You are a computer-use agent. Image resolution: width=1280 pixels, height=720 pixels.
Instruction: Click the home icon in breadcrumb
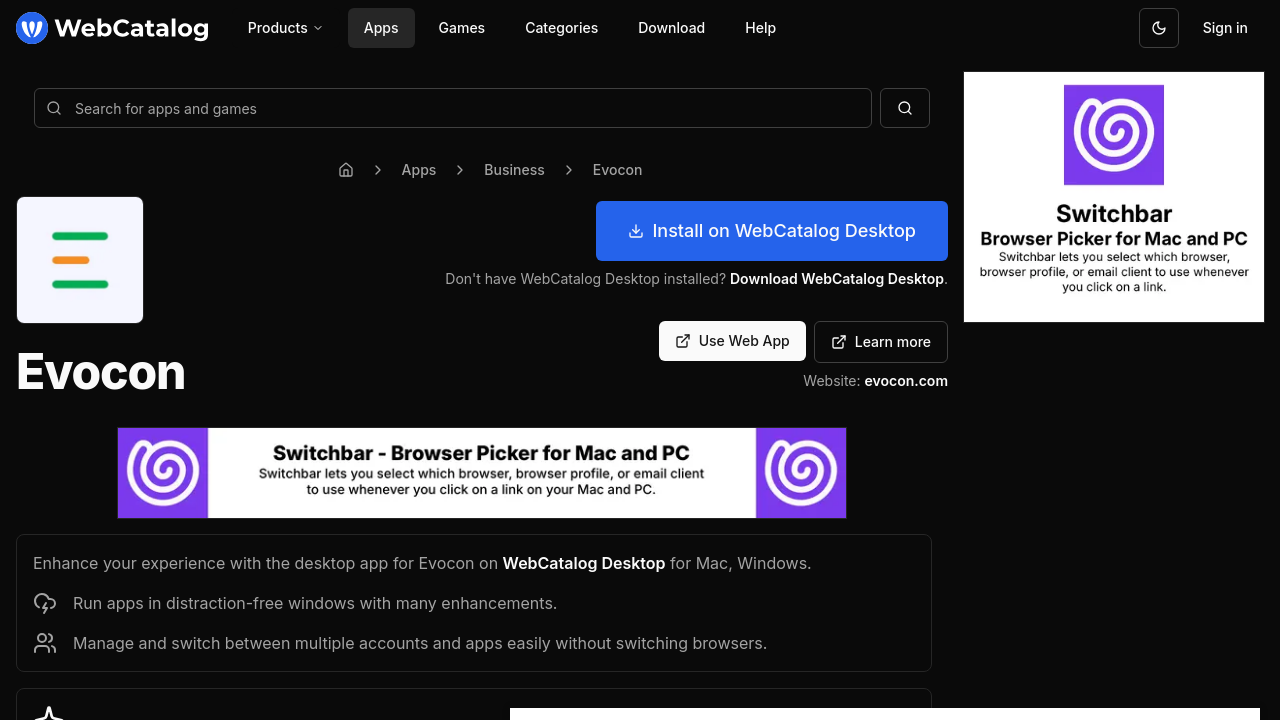[346, 170]
